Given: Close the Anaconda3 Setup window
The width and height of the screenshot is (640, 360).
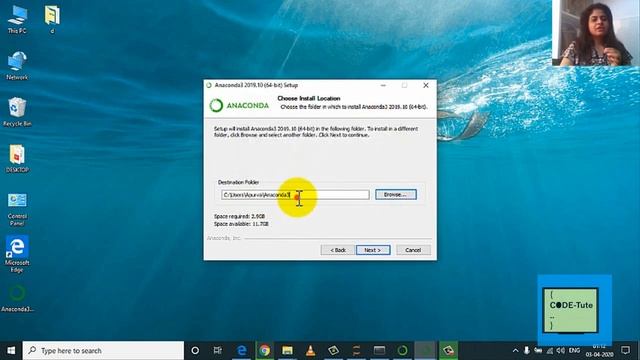Looking at the screenshot, I should 426,85.
